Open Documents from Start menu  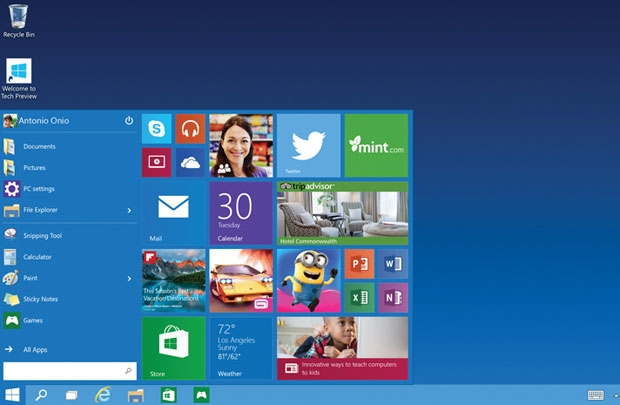[69, 146]
